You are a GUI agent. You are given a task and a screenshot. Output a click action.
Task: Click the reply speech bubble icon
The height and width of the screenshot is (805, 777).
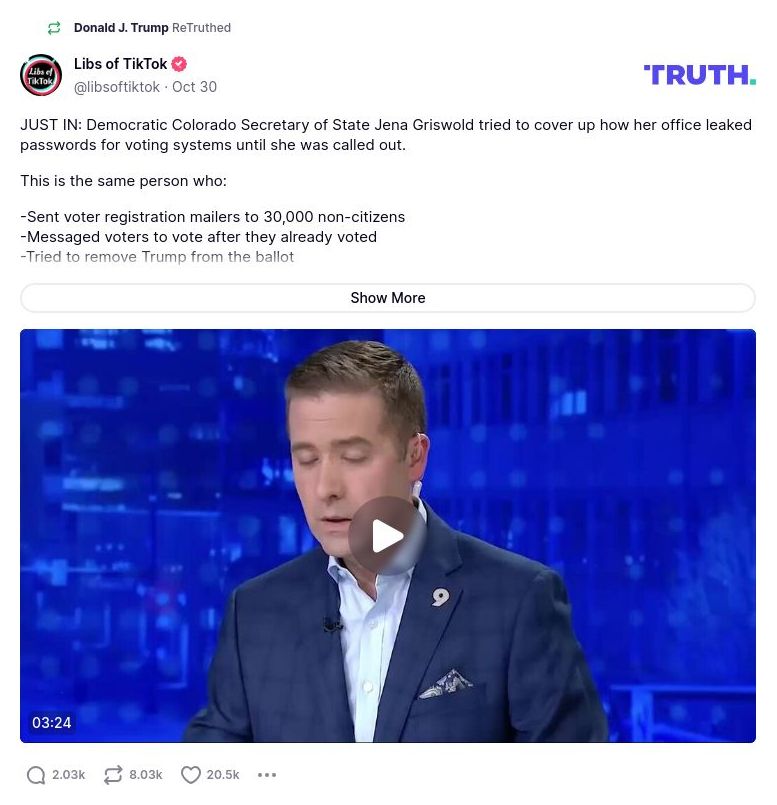(36, 775)
